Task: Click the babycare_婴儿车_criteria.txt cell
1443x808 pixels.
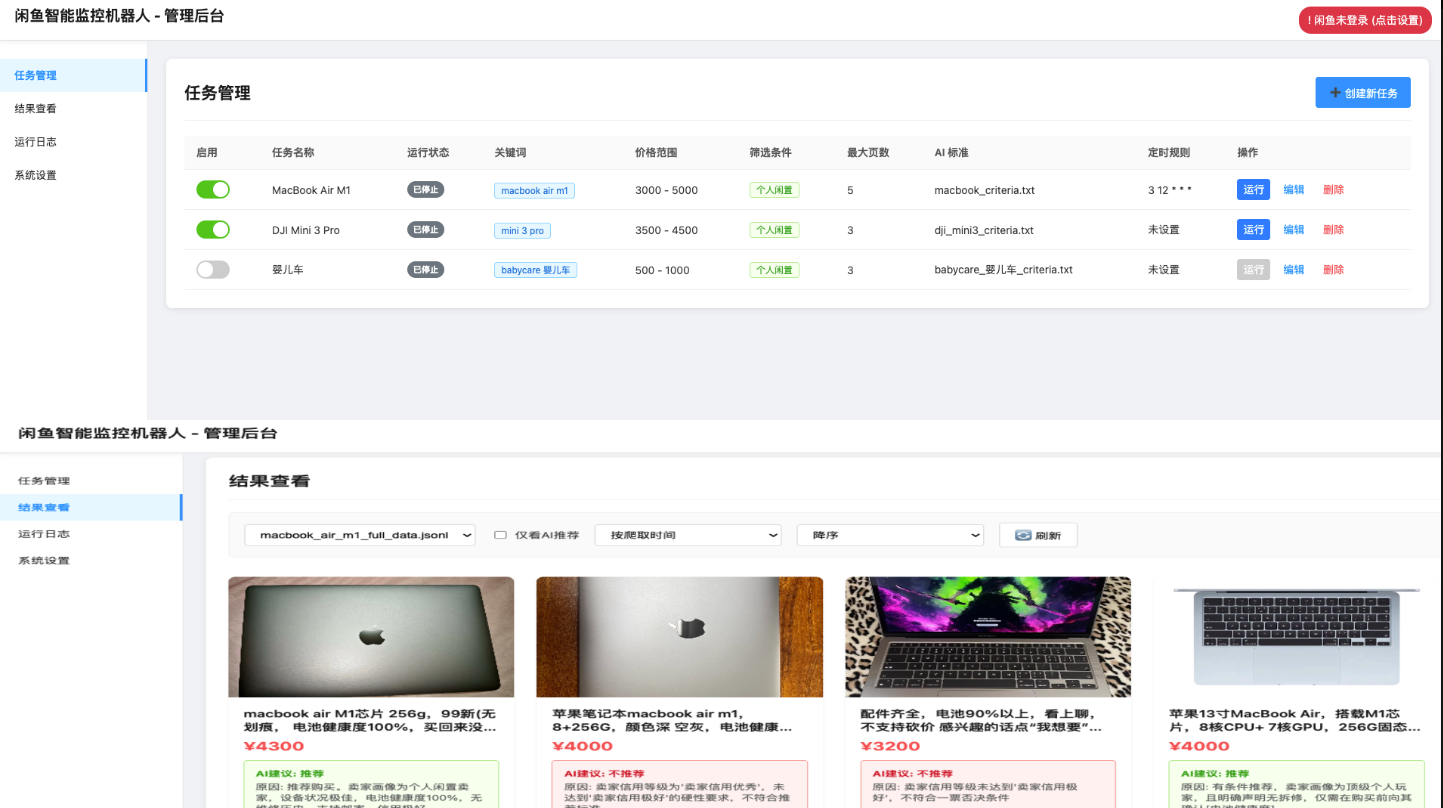Action: (x=1003, y=270)
